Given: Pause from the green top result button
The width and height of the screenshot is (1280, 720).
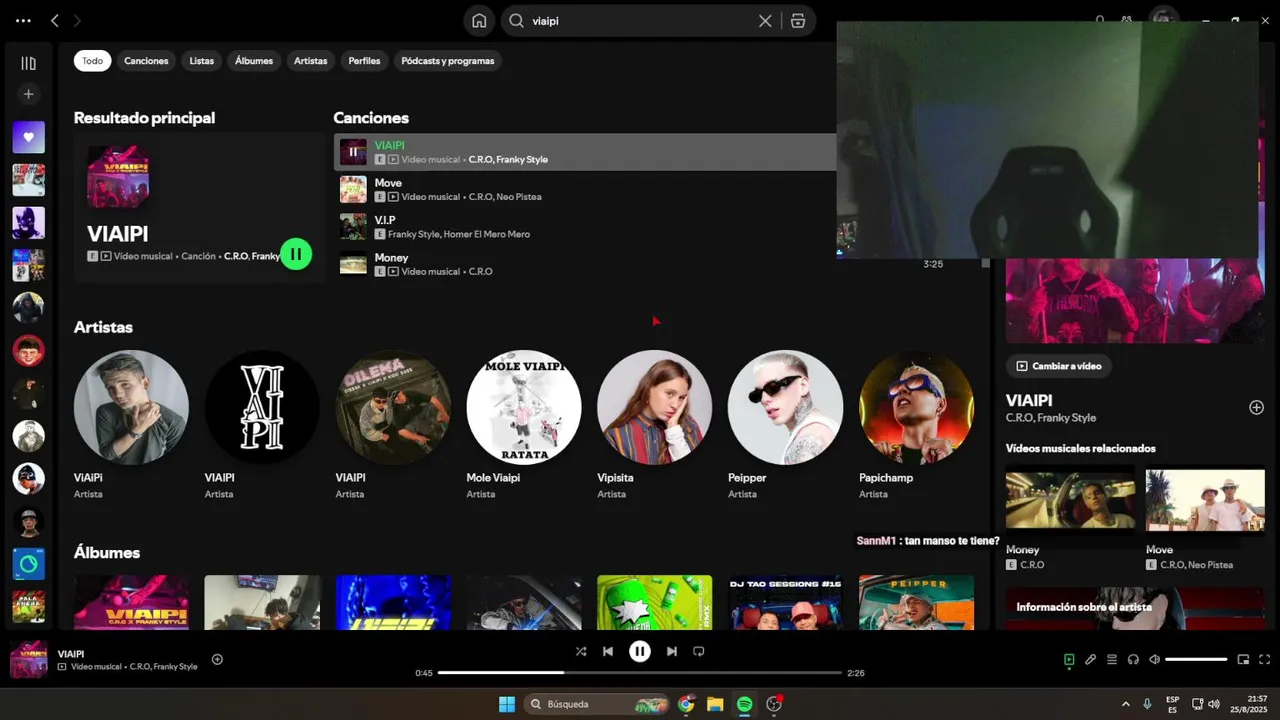Looking at the screenshot, I should 296,254.
